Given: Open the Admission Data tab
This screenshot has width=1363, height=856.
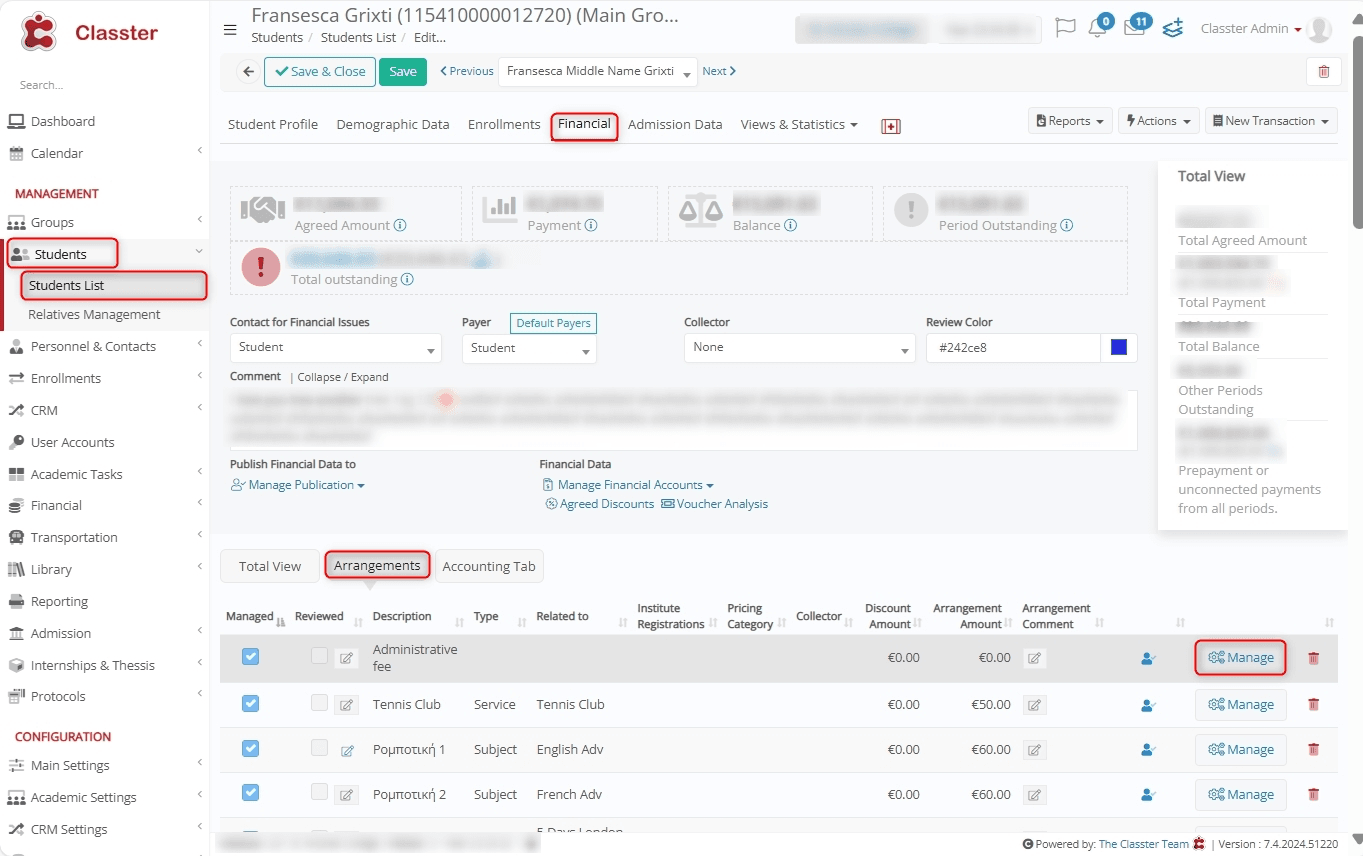Looking at the screenshot, I should (675, 125).
